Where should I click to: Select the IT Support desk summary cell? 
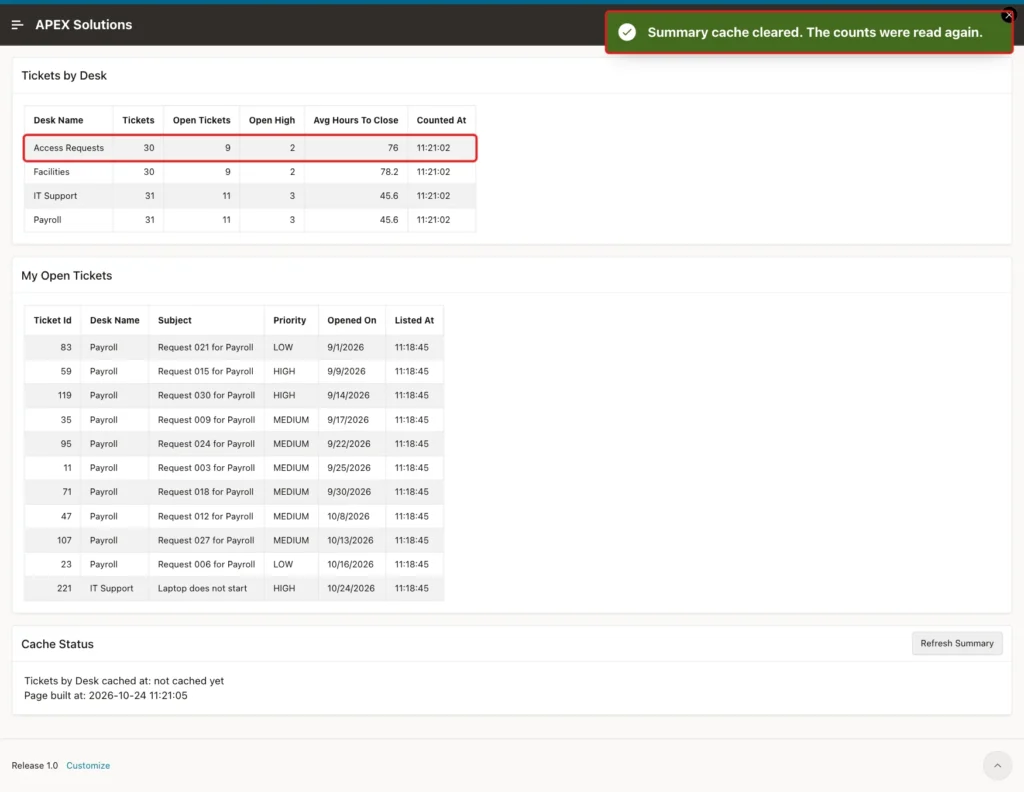56,196
